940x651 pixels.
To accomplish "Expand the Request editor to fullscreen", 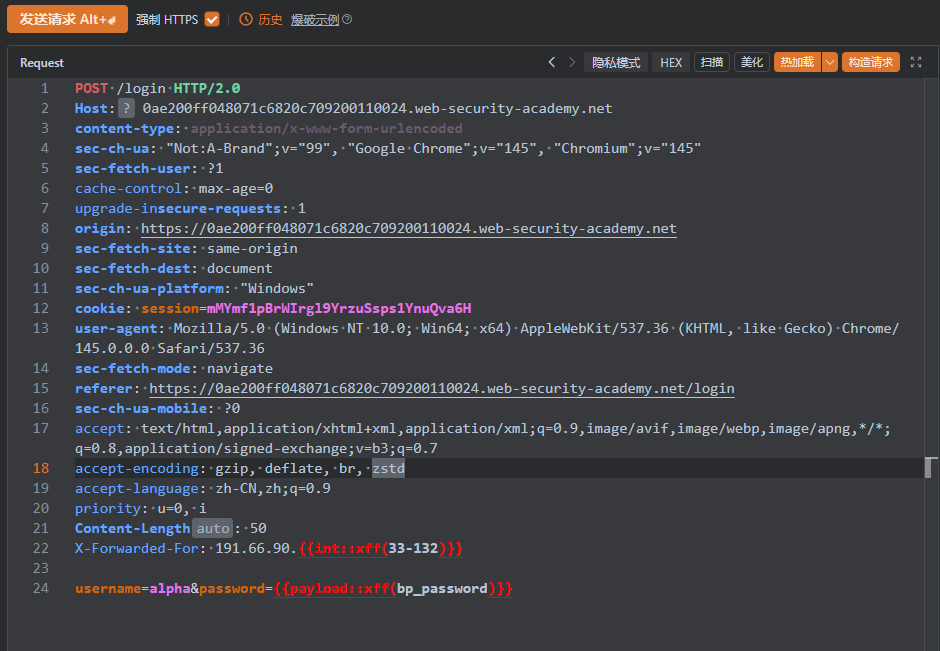I will (x=916, y=62).
